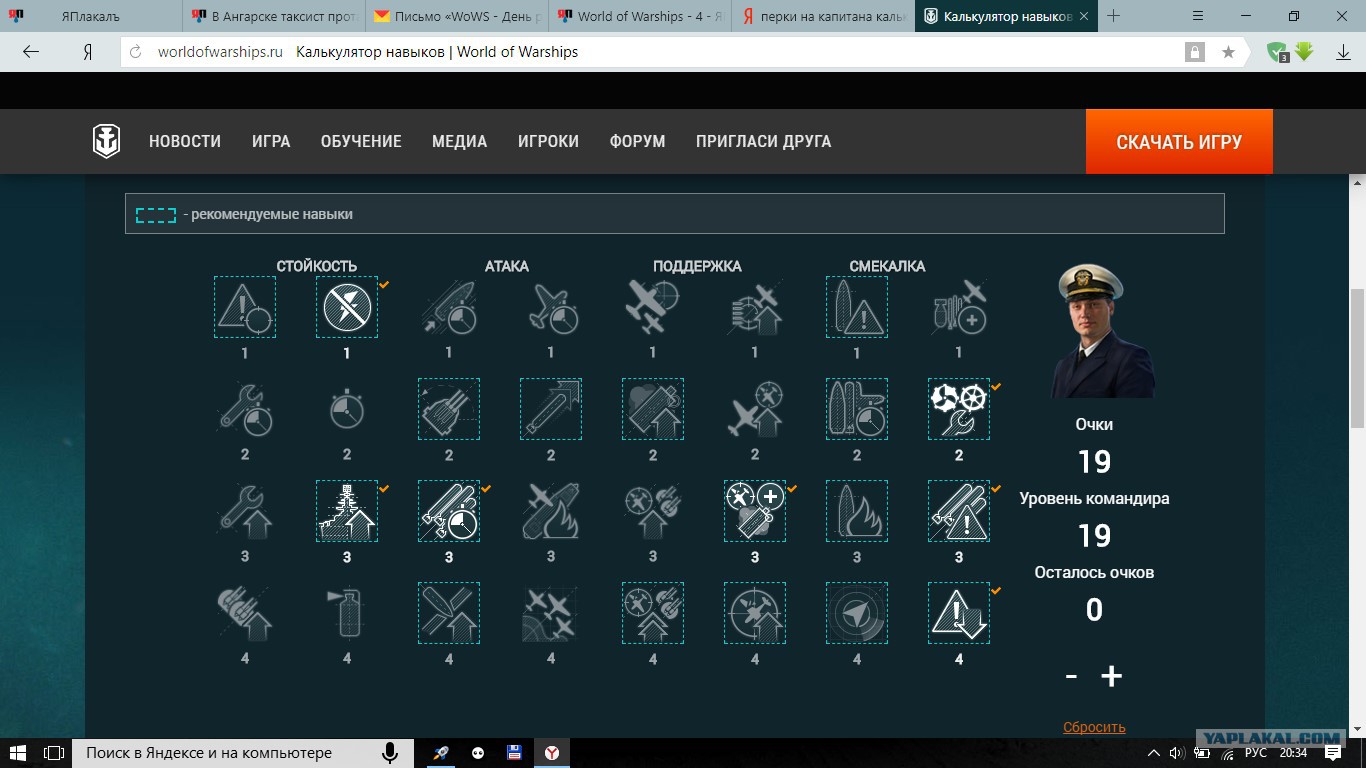Select the stopwatch tier 2 skill
Screen dimensions: 1366x768
[347, 409]
